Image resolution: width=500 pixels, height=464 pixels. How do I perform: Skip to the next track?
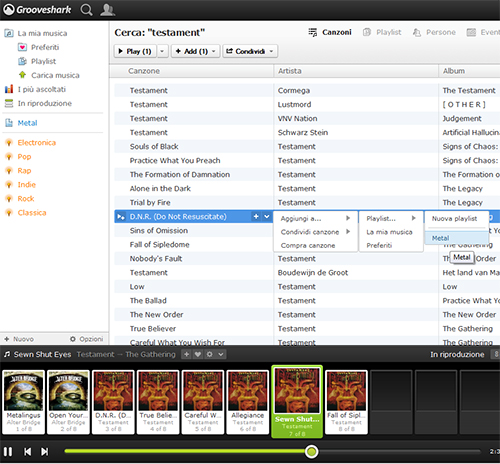(44, 452)
